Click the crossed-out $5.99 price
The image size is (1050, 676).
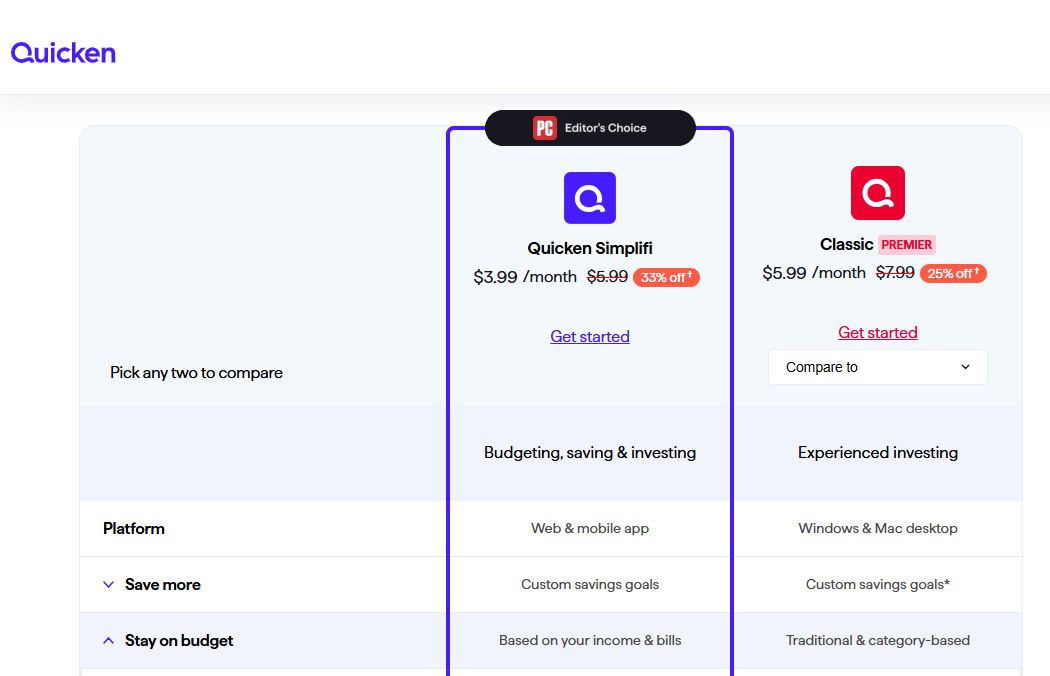coord(607,277)
